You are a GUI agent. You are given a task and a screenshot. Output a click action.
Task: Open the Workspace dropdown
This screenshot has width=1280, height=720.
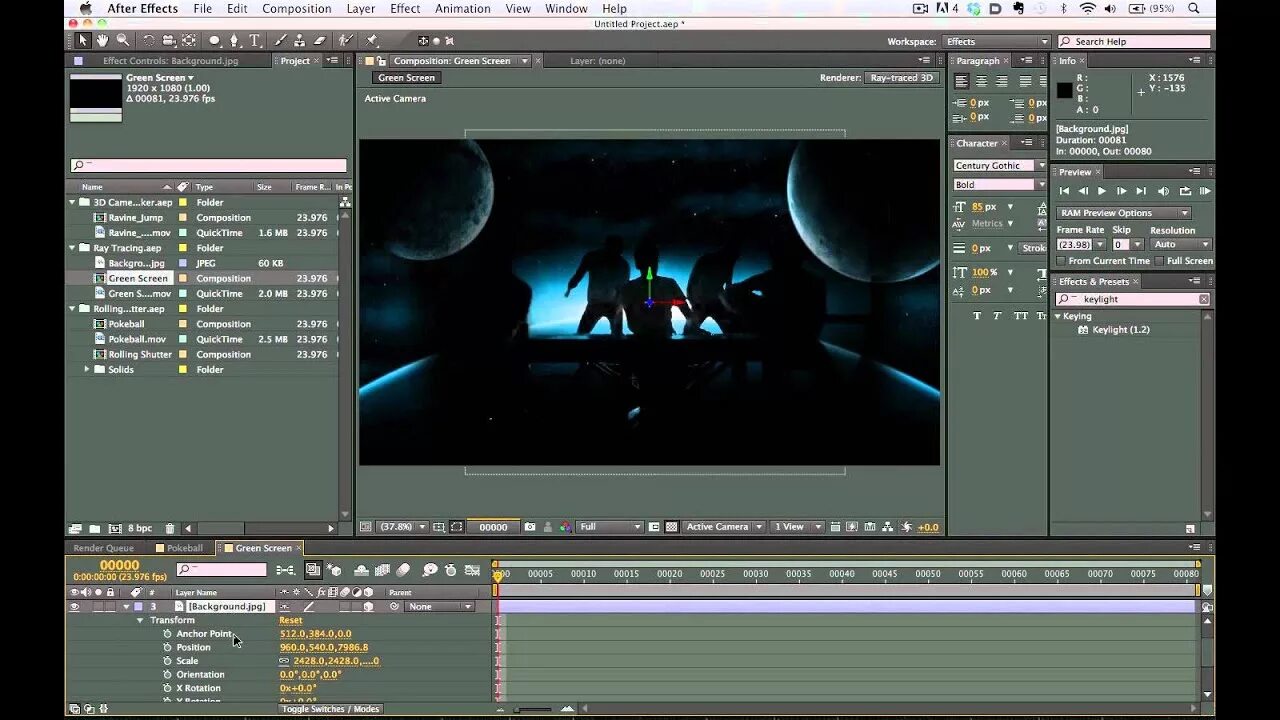point(996,42)
